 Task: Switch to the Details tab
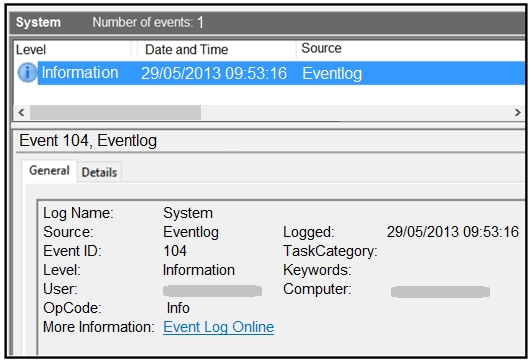click(99, 172)
